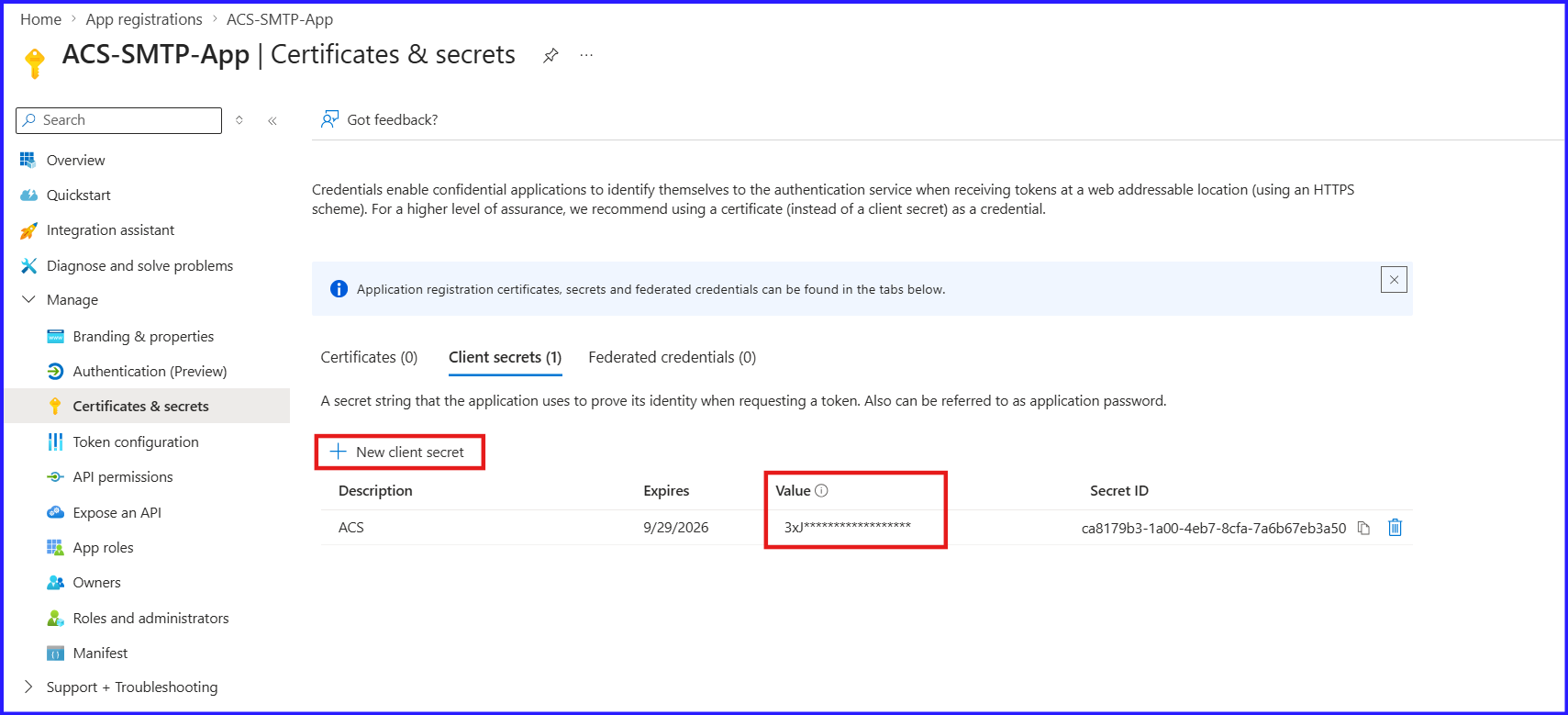This screenshot has width=1568, height=715.
Task: Open Owners label
Action: tap(97, 583)
